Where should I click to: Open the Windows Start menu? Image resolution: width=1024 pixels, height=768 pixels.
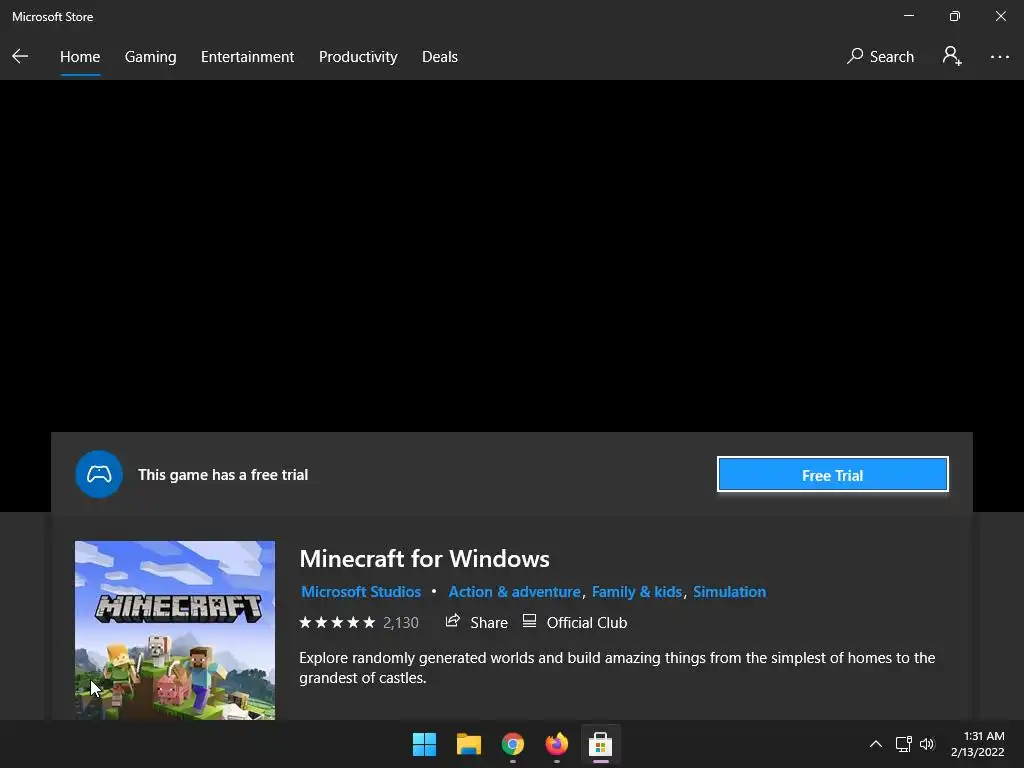pos(424,744)
